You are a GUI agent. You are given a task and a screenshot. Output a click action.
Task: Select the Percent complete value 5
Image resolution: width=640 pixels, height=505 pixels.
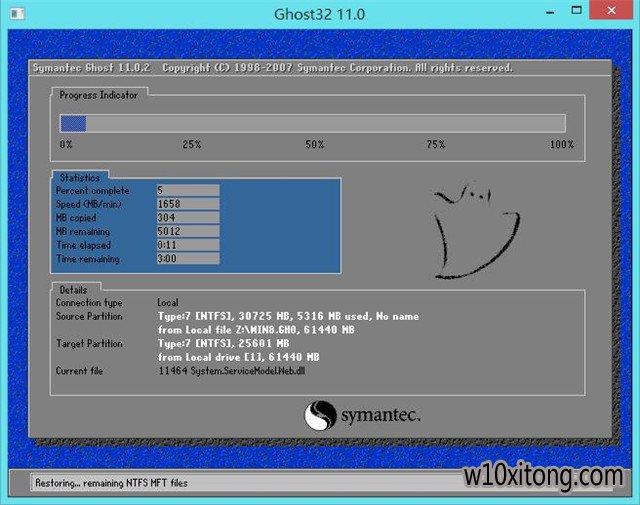[188, 190]
